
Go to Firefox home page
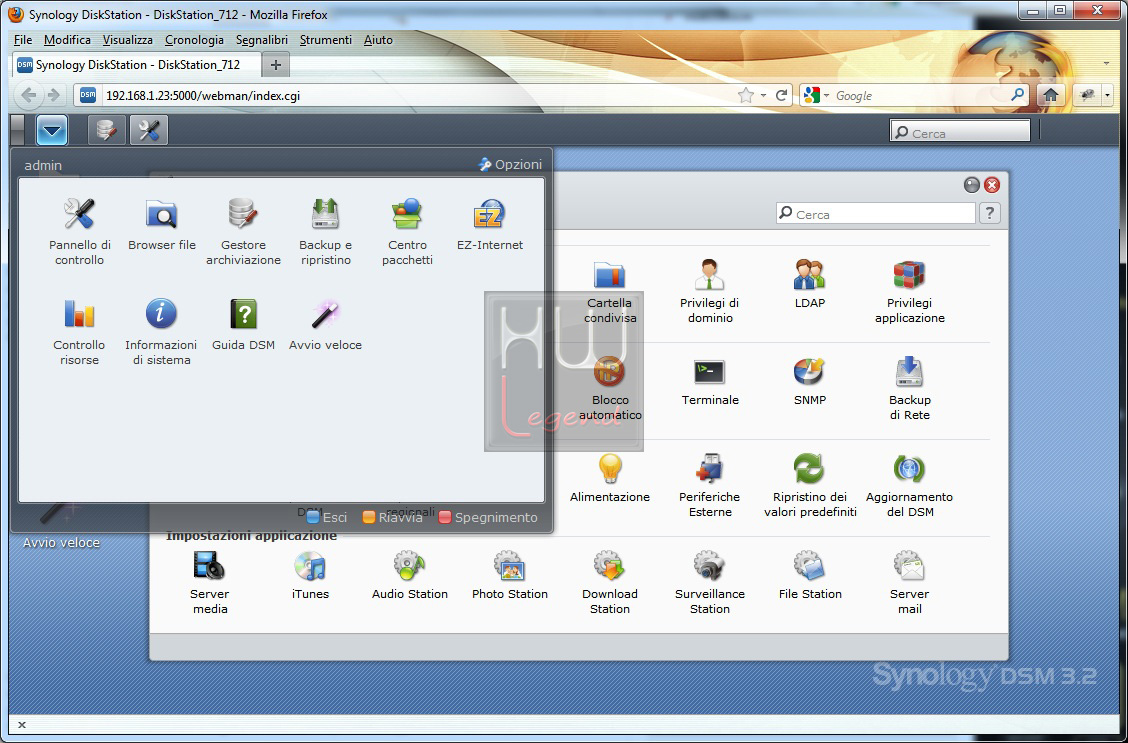(1051, 95)
